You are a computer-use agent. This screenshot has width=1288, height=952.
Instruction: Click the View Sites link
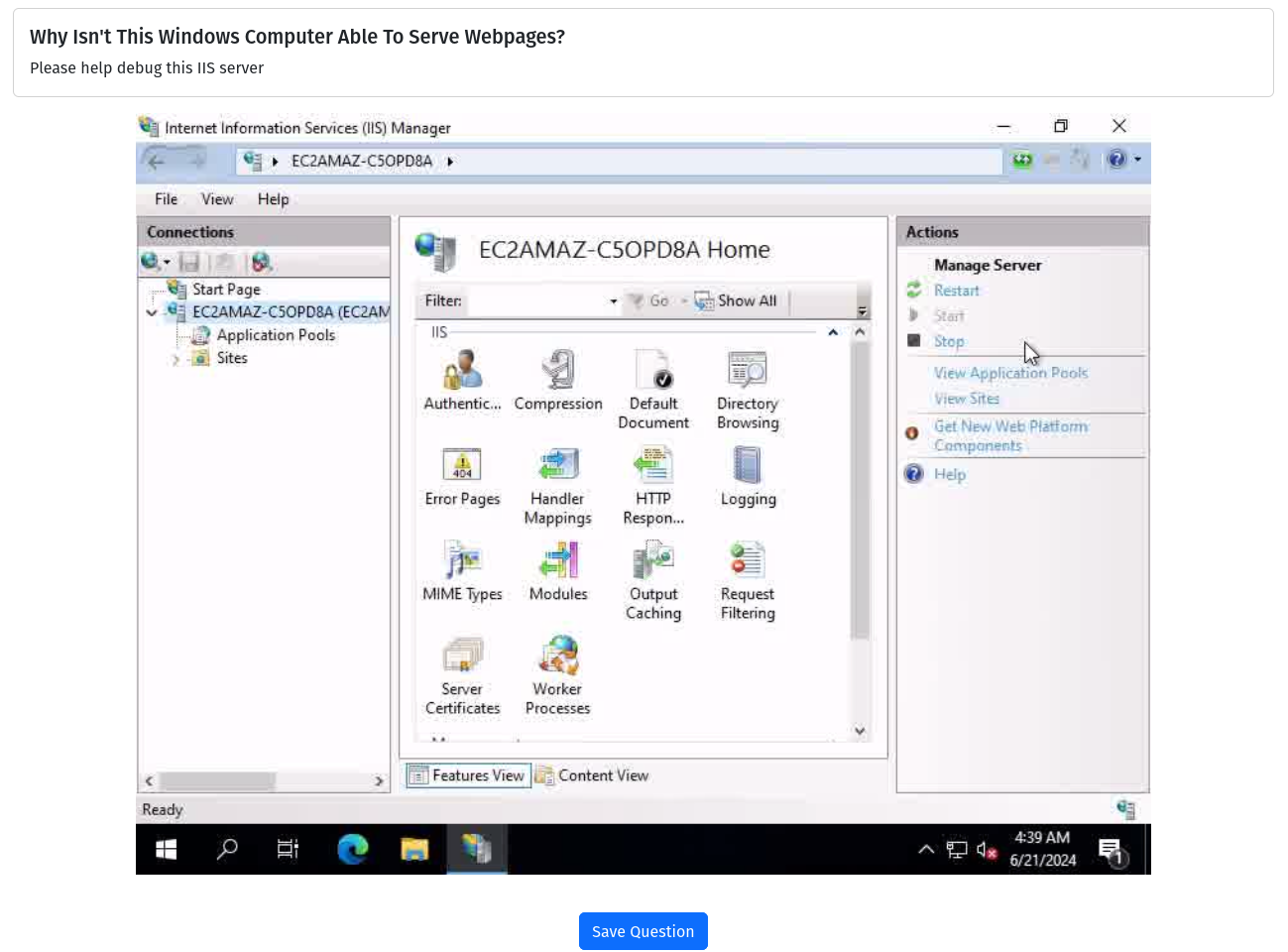(967, 399)
